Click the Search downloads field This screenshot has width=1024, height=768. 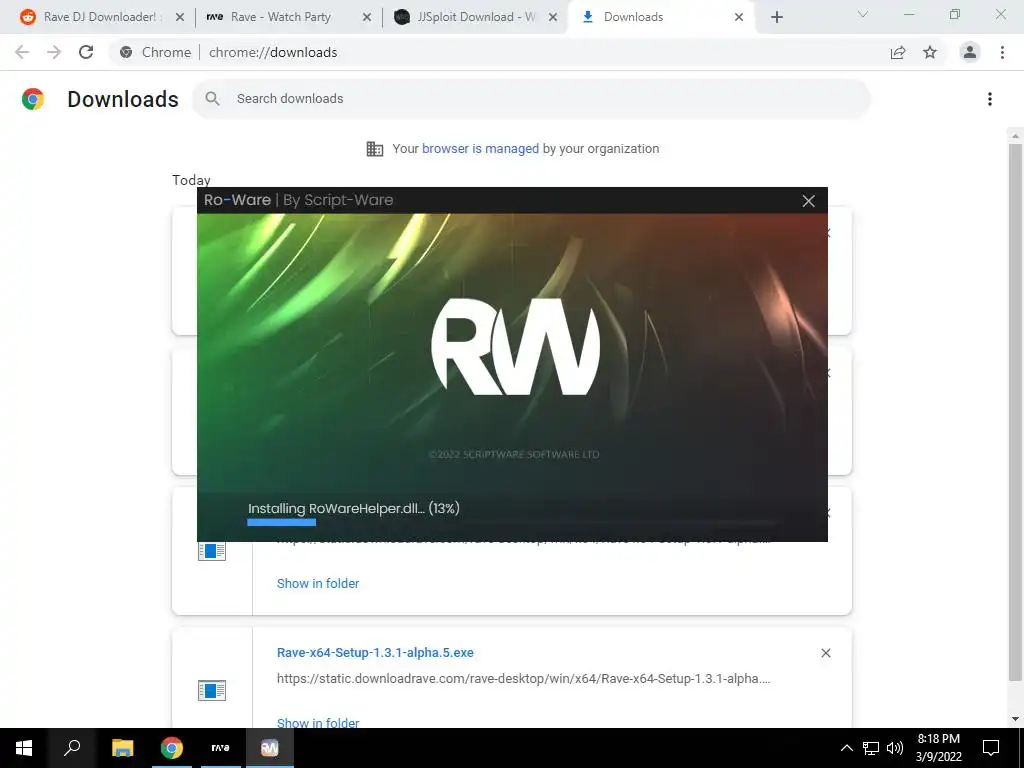click(x=531, y=99)
